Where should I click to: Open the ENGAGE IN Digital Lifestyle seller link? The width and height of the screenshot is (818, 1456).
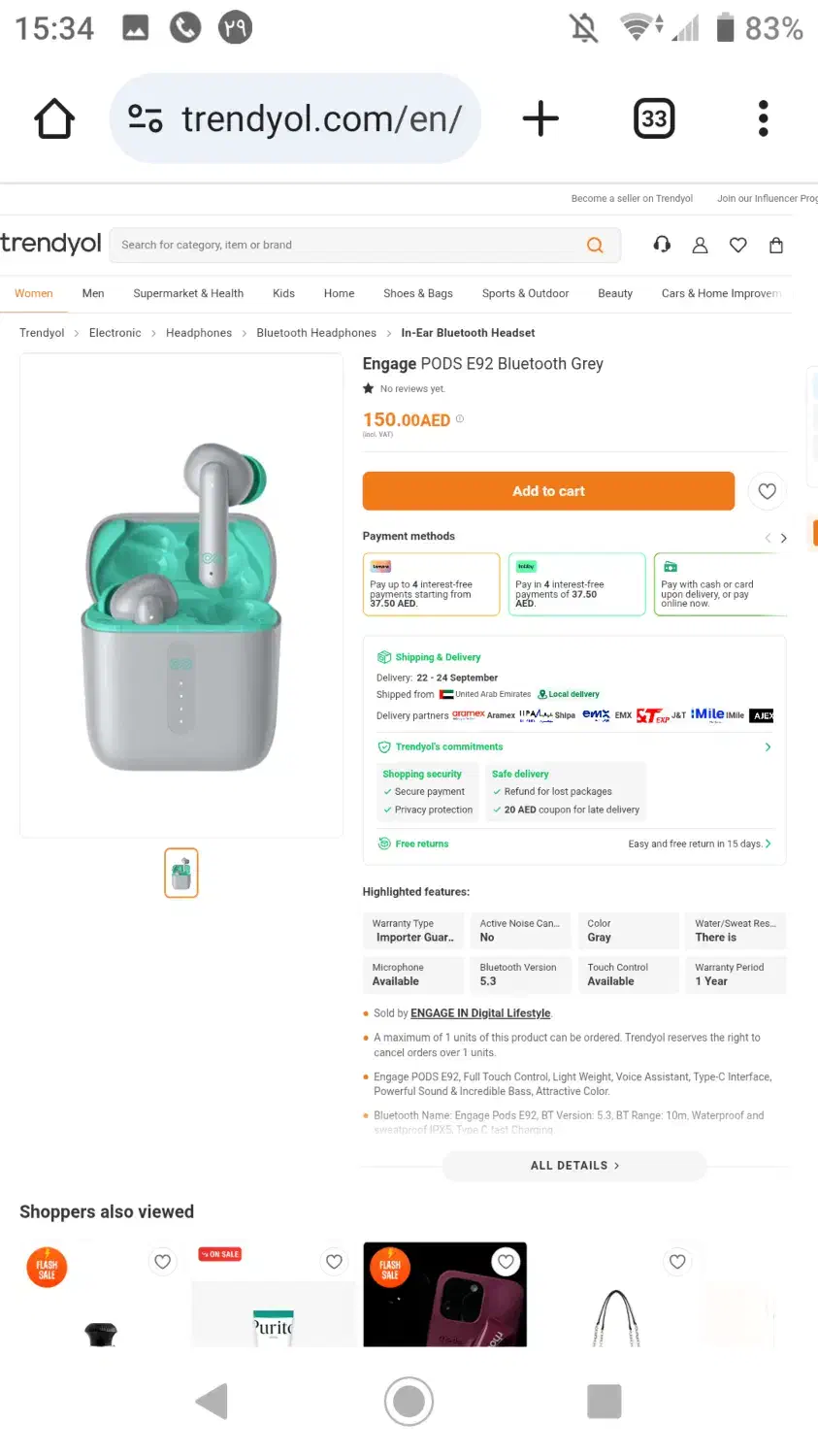[x=480, y=1013]
